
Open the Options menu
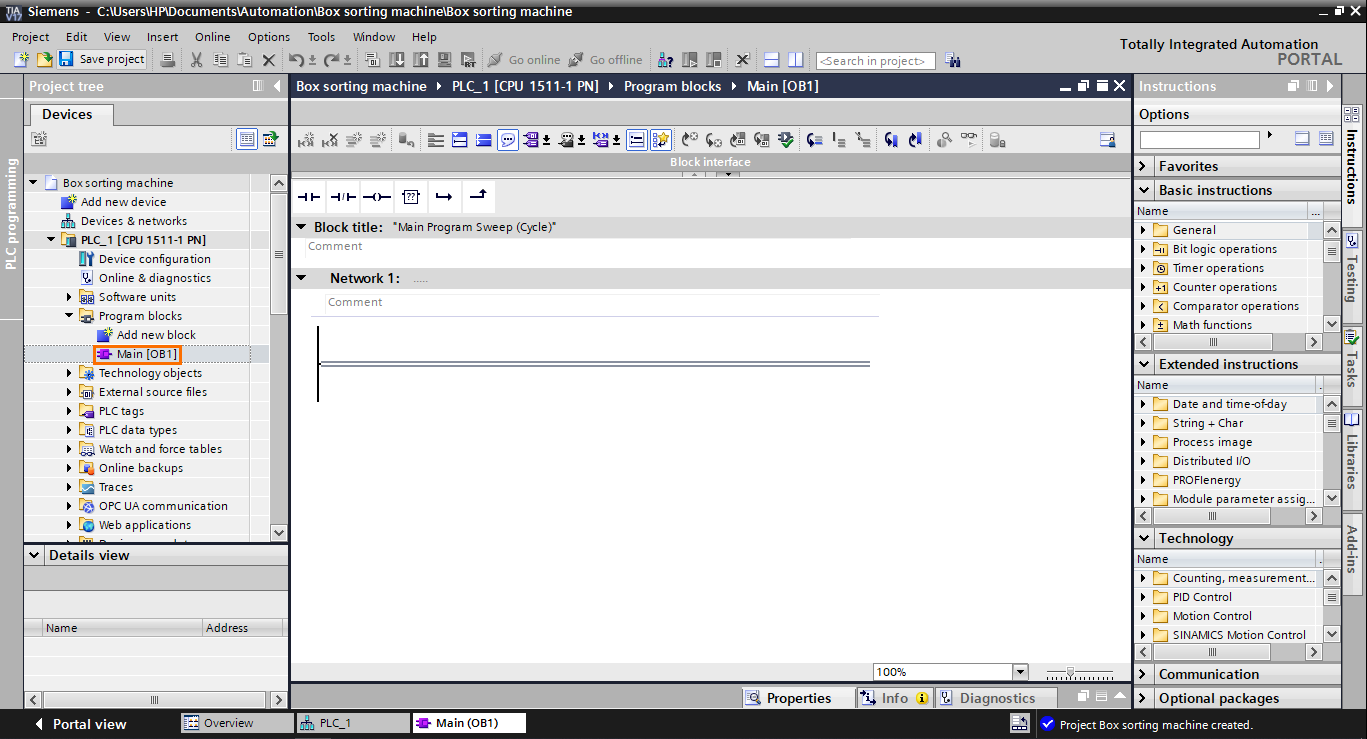pyautogui.click(x=269, y=37)
